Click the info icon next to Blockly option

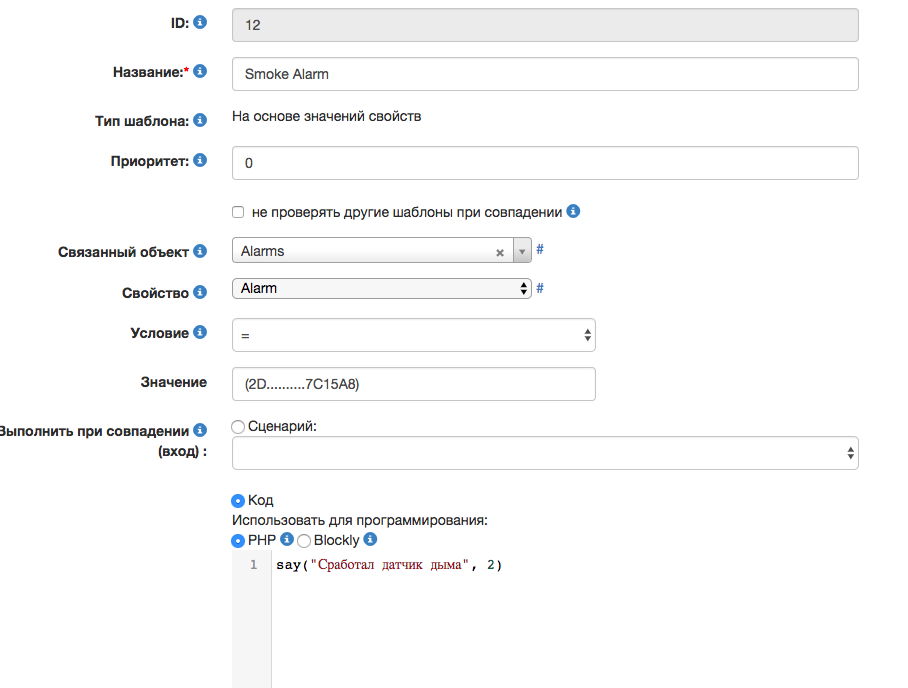coord(370,540)
